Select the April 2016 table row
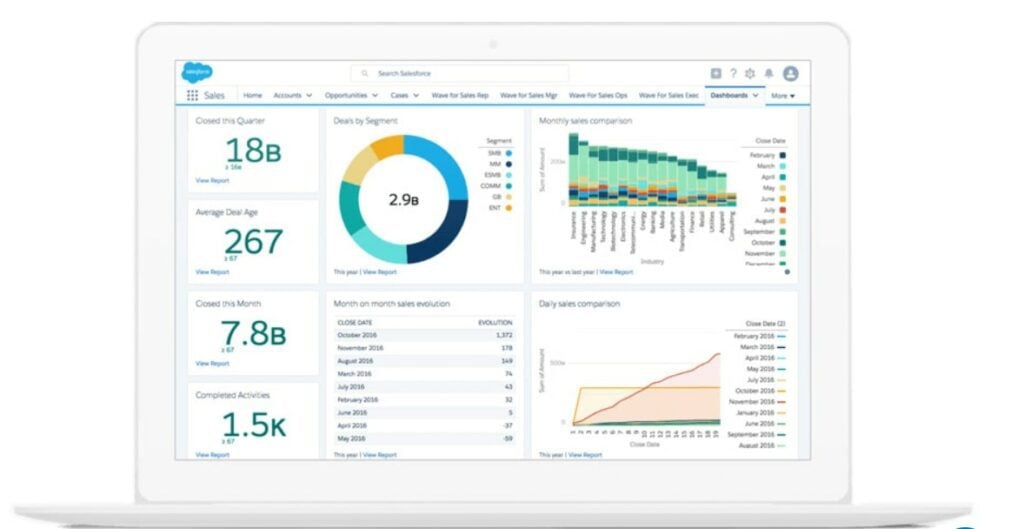This screenshot has width=1024, height=529. [x=424, y=426]
